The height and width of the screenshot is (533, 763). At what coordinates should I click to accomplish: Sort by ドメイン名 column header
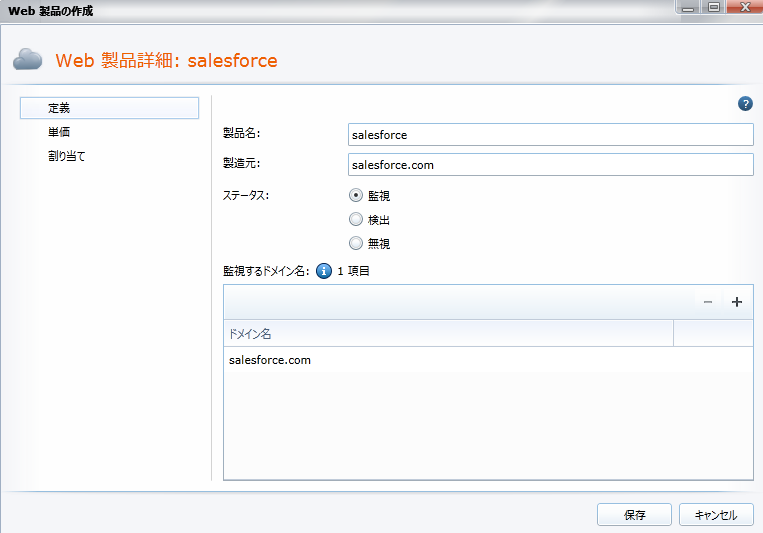tap(449, 333)
